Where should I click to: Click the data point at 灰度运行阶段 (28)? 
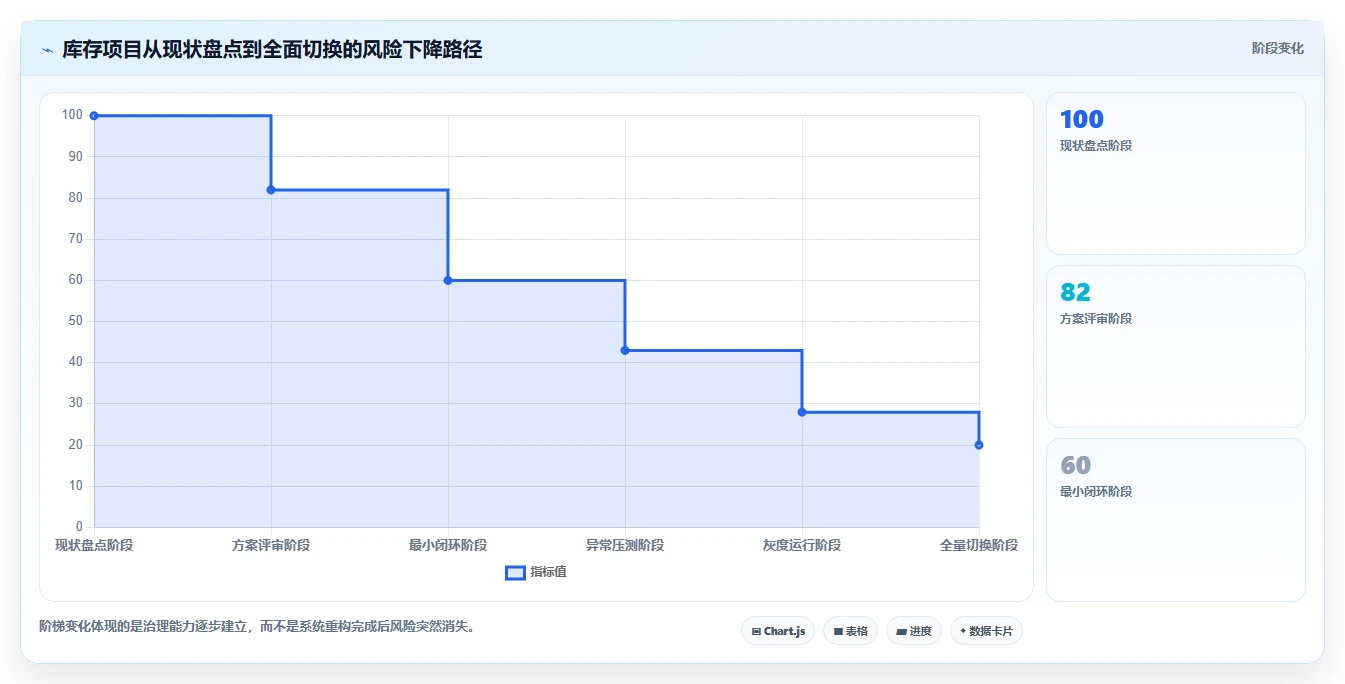(802, 412)
